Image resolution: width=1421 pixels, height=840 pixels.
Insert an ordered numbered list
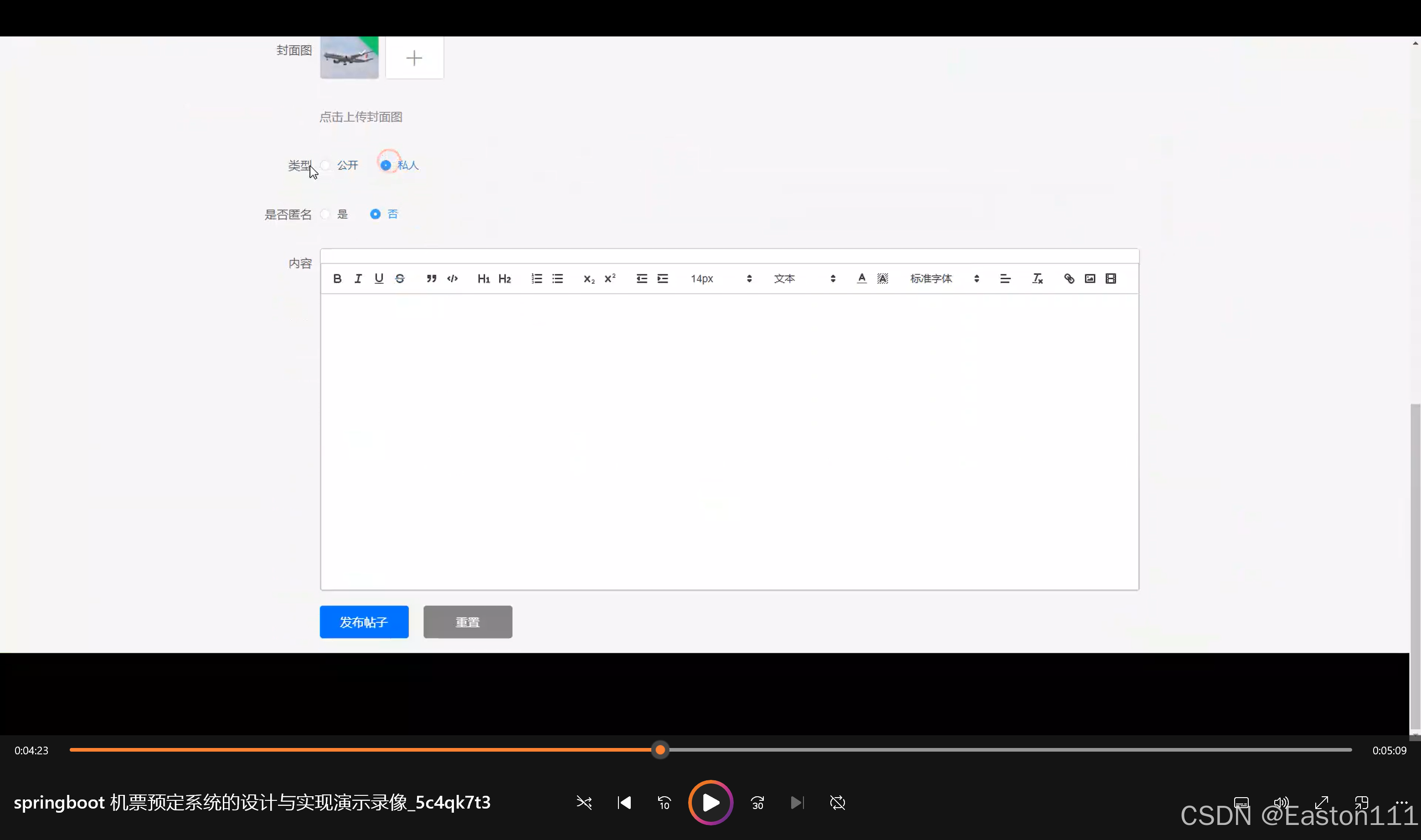pyautogui.click(x=537, y=278)
